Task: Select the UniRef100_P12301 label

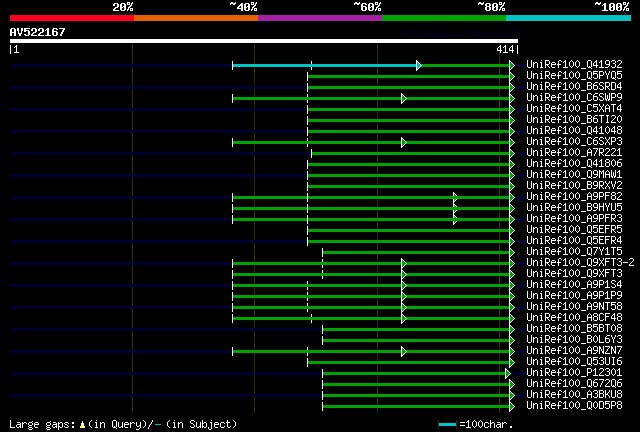Action: pos(574,373)
